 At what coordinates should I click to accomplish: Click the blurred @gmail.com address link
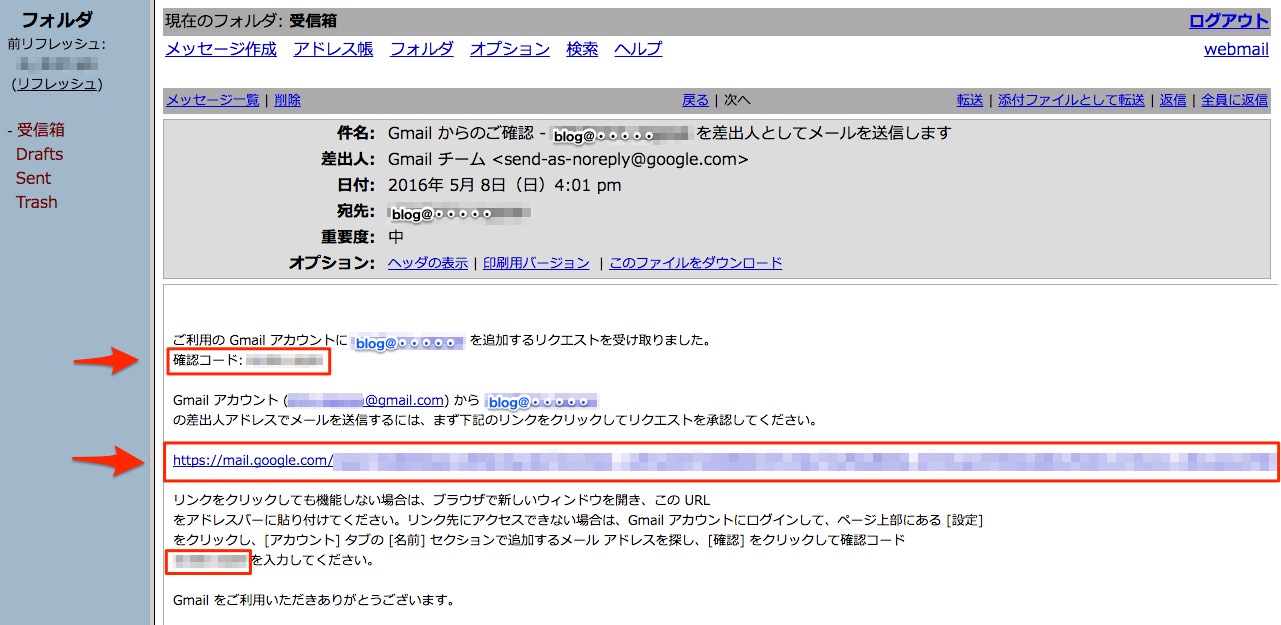366,400
